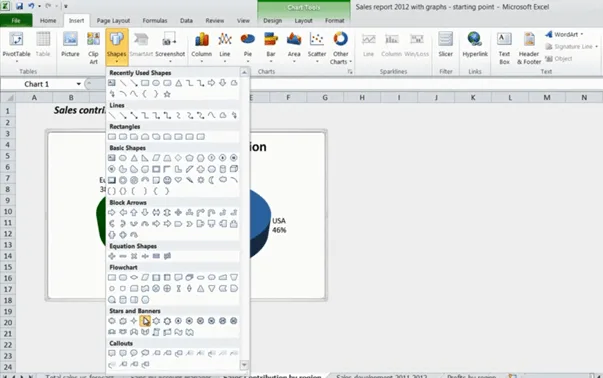Click the Hyperlink icon
Viewport: 603px width, 378px height.
point(475,45)
